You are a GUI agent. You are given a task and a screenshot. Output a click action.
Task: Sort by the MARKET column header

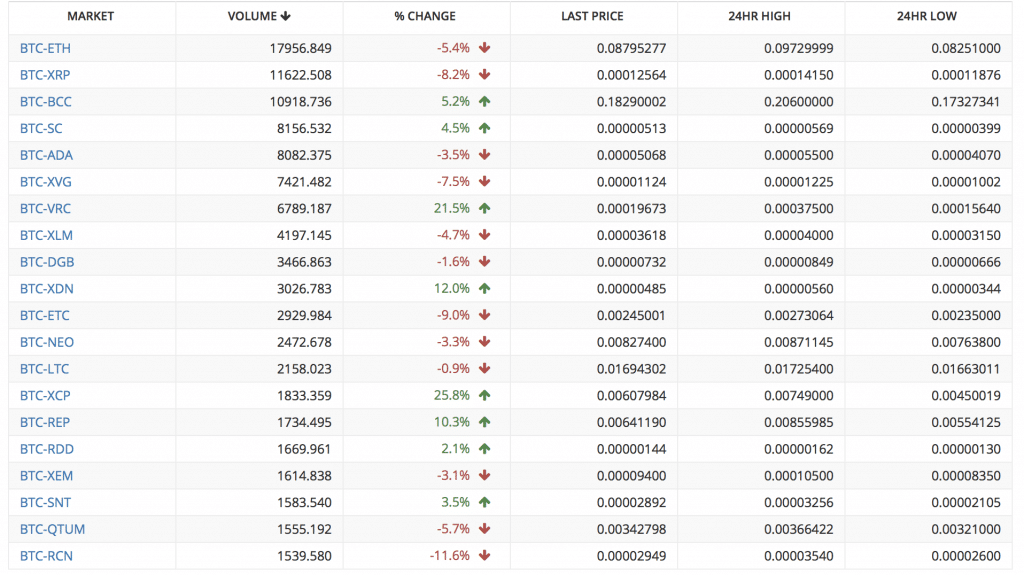pyautogui.click(x=90, y=16)
